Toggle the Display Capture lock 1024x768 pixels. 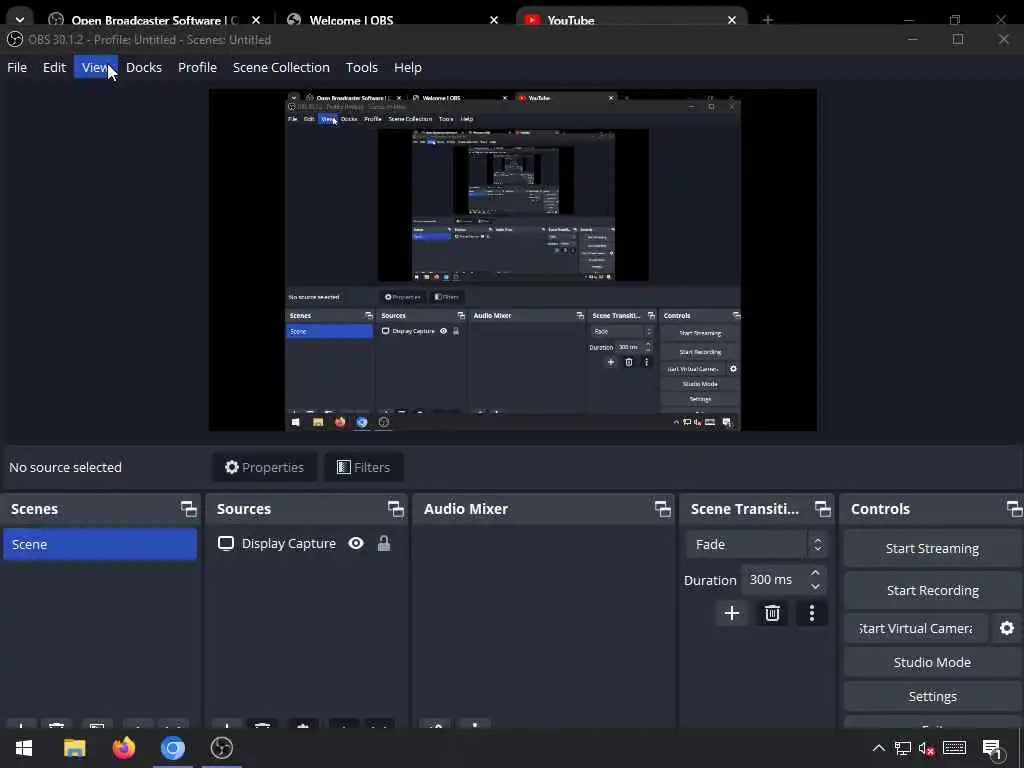384,543
